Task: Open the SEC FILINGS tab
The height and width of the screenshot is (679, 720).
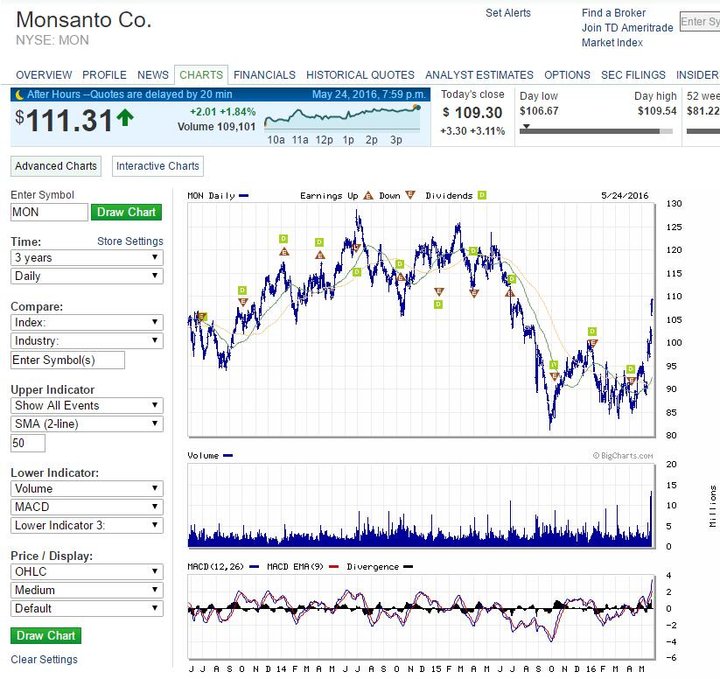Action: point(633,75)
